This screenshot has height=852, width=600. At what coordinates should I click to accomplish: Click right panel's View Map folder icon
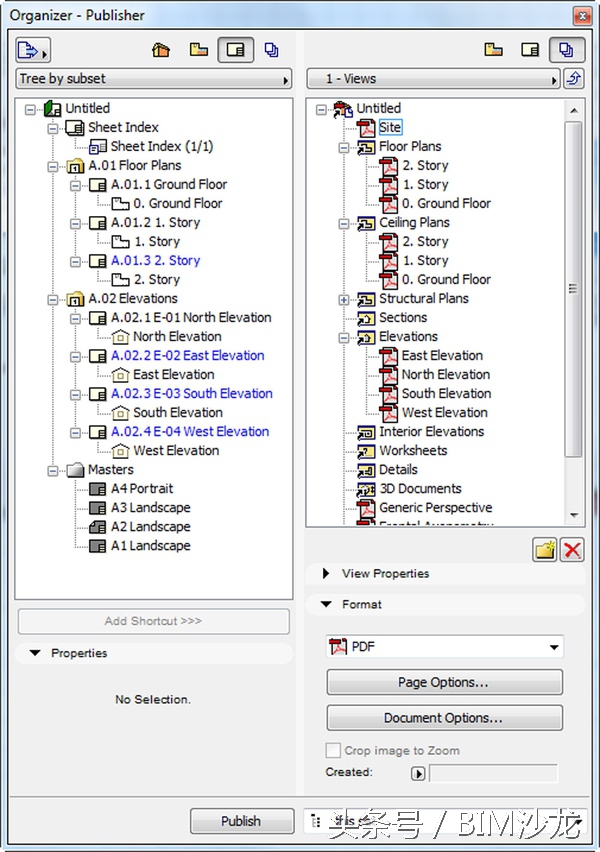click(494, 49)
